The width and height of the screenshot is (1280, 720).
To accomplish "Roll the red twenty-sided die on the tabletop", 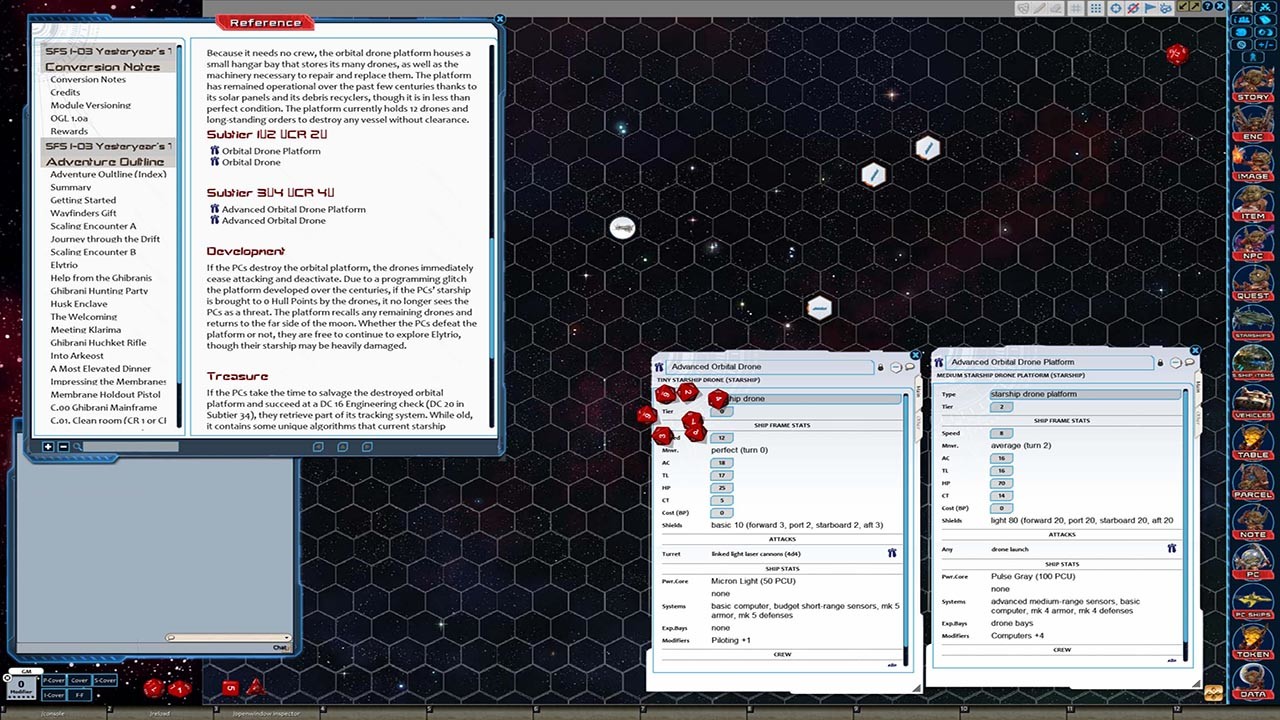I will tap(152, 688).
